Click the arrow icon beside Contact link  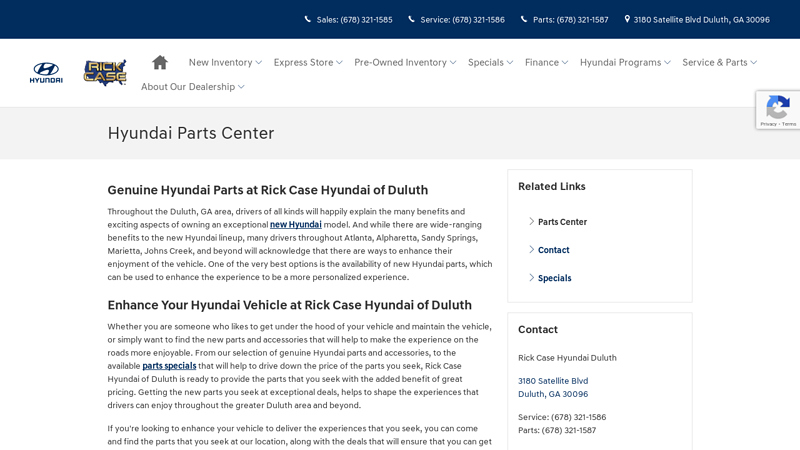pyautogui.click(x=531, y=249)
